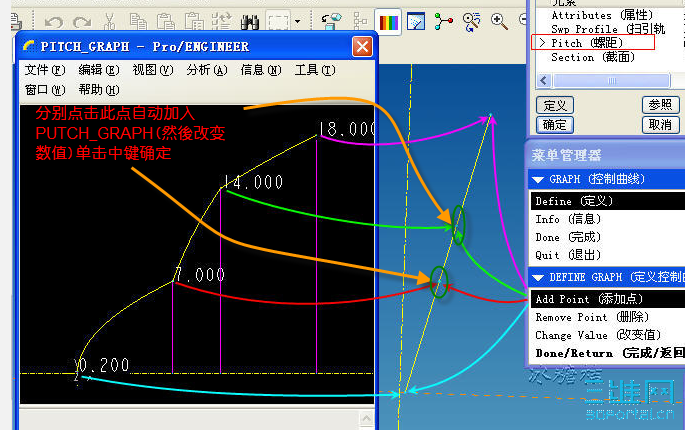Click the Cut scissors icon
Image resolution: width=685 pixels, height=430 pixels.
tap(110, 21)
